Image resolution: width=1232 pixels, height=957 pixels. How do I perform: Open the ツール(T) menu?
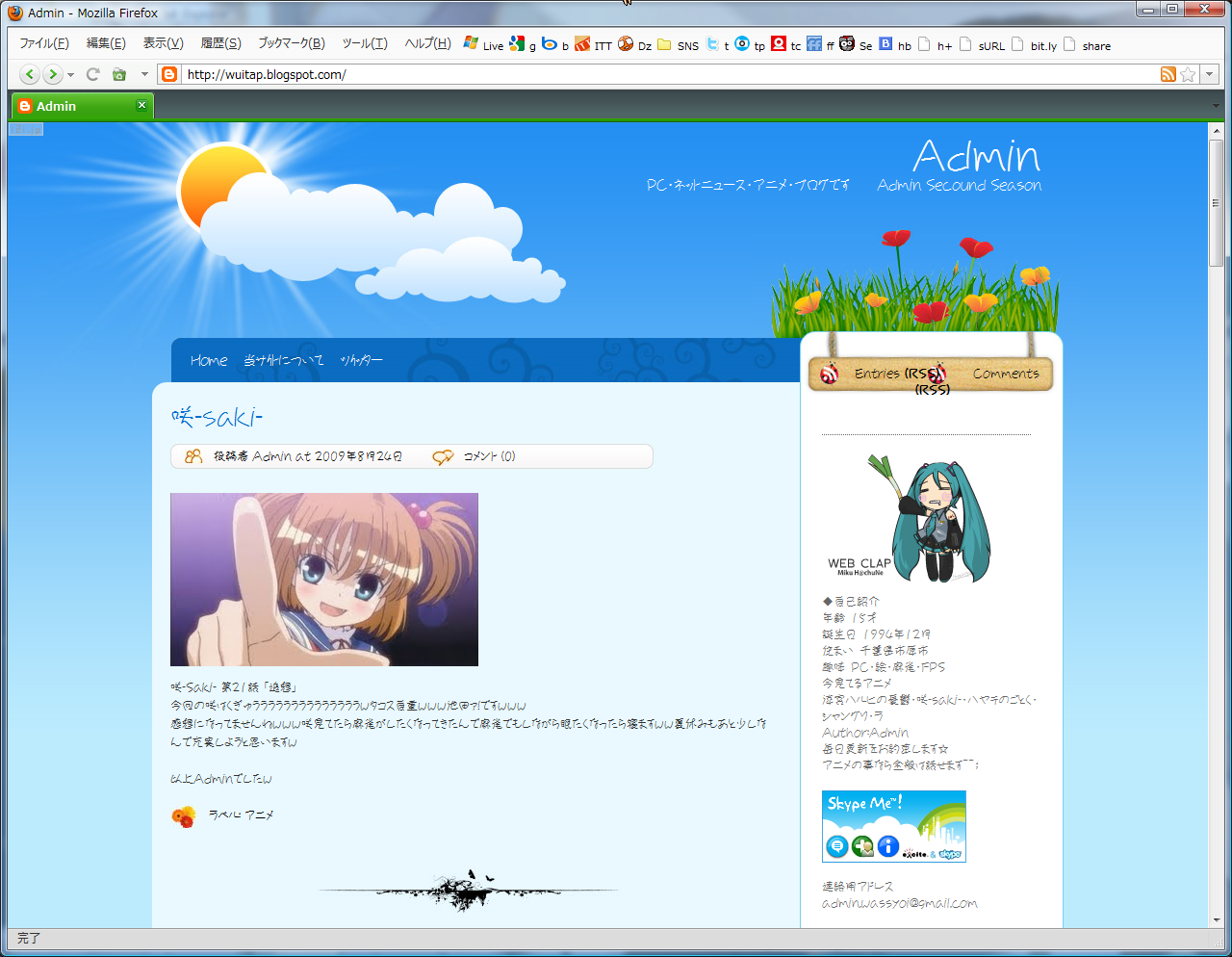coord(365,43)
